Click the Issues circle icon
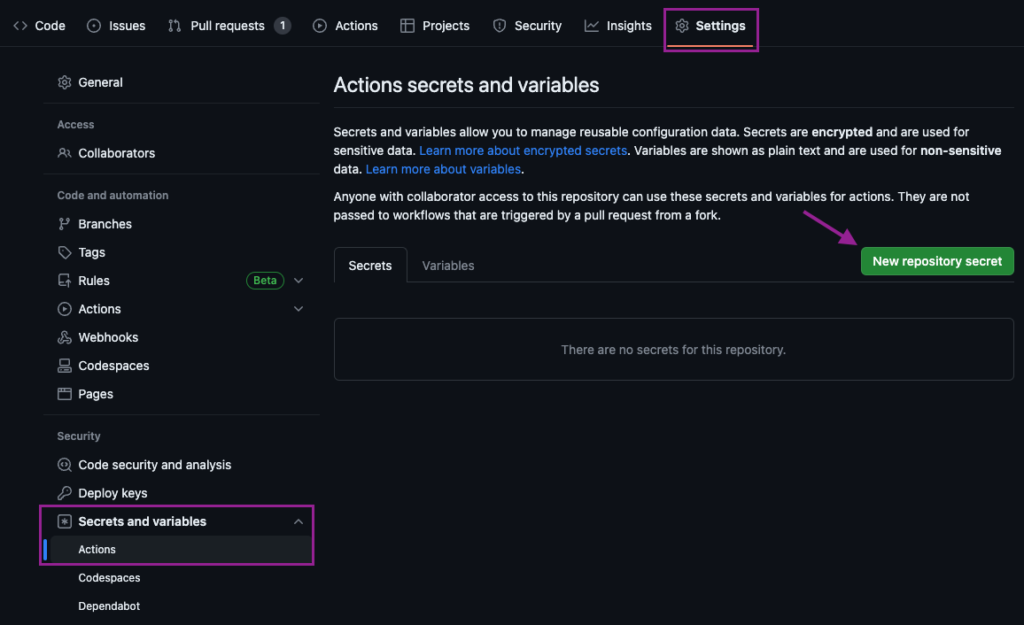Image resolution: width=1024 pixels, height=625 pixels. [94, 25]
